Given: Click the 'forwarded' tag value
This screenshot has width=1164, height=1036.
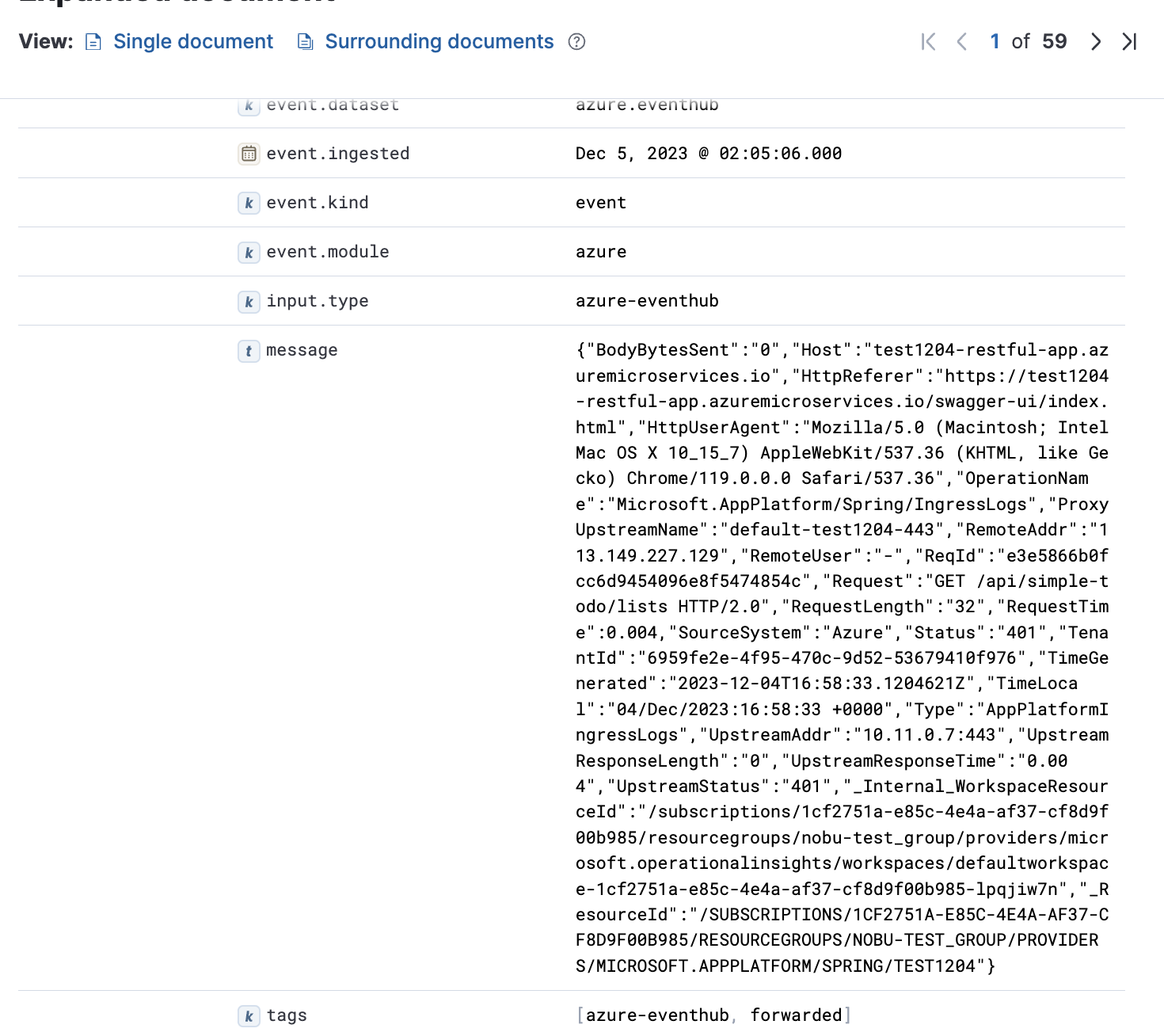Looking at the screenshot, I should pos(796,1015).
